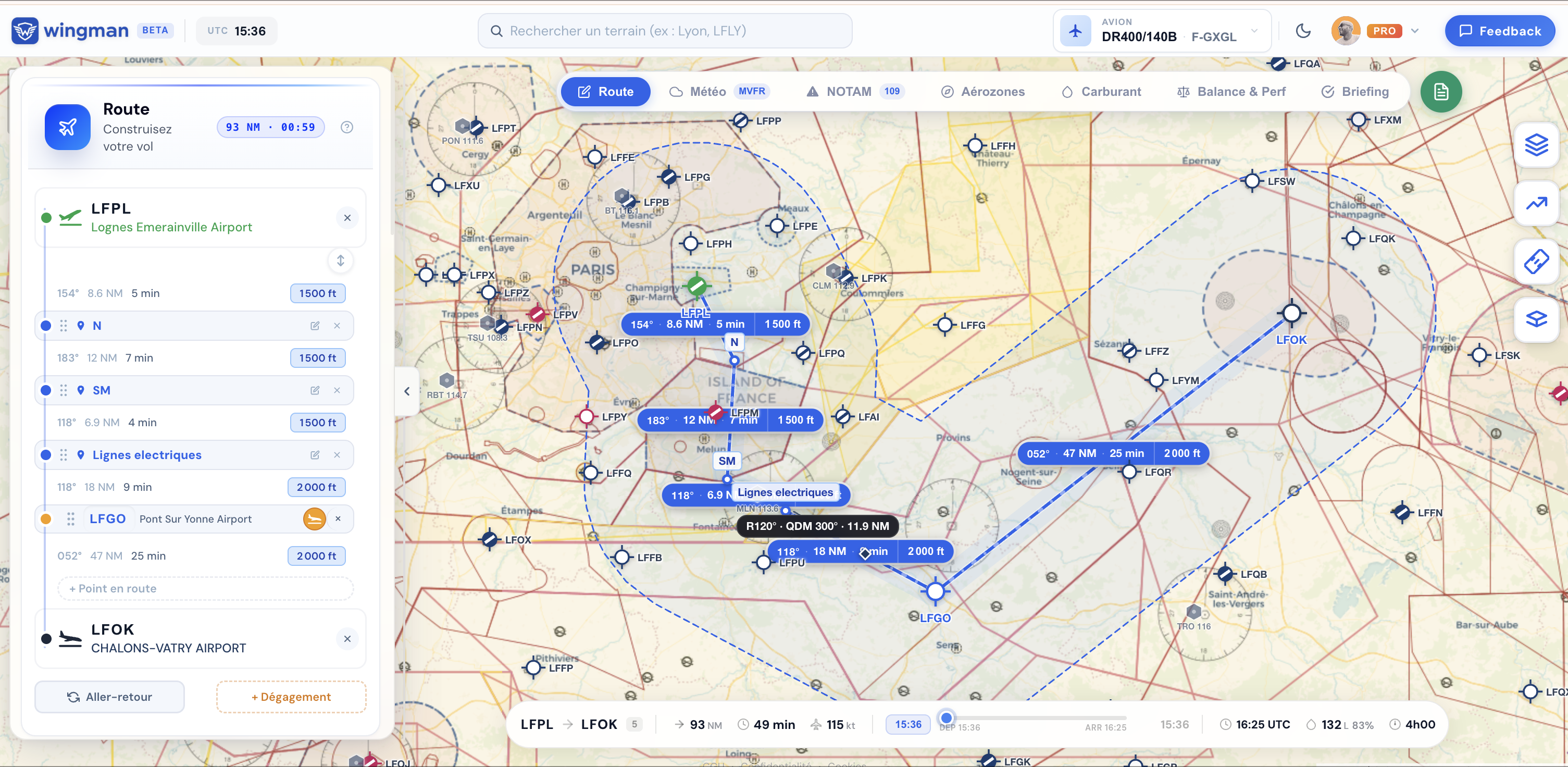Set altitude 2000 ft for 47 NM leg
Screen dimensions: 1568x767
(317, 556)
